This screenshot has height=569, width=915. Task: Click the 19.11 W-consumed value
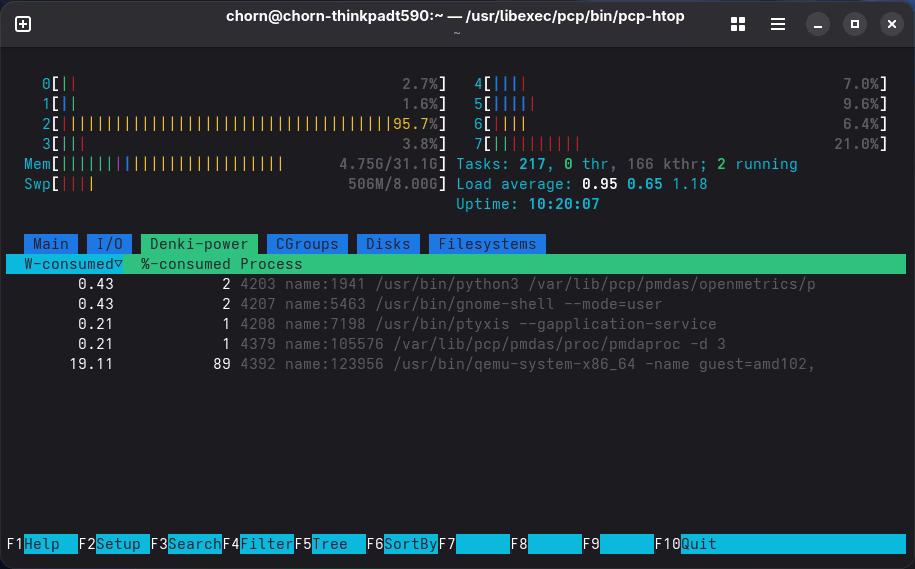coord(91,364)
